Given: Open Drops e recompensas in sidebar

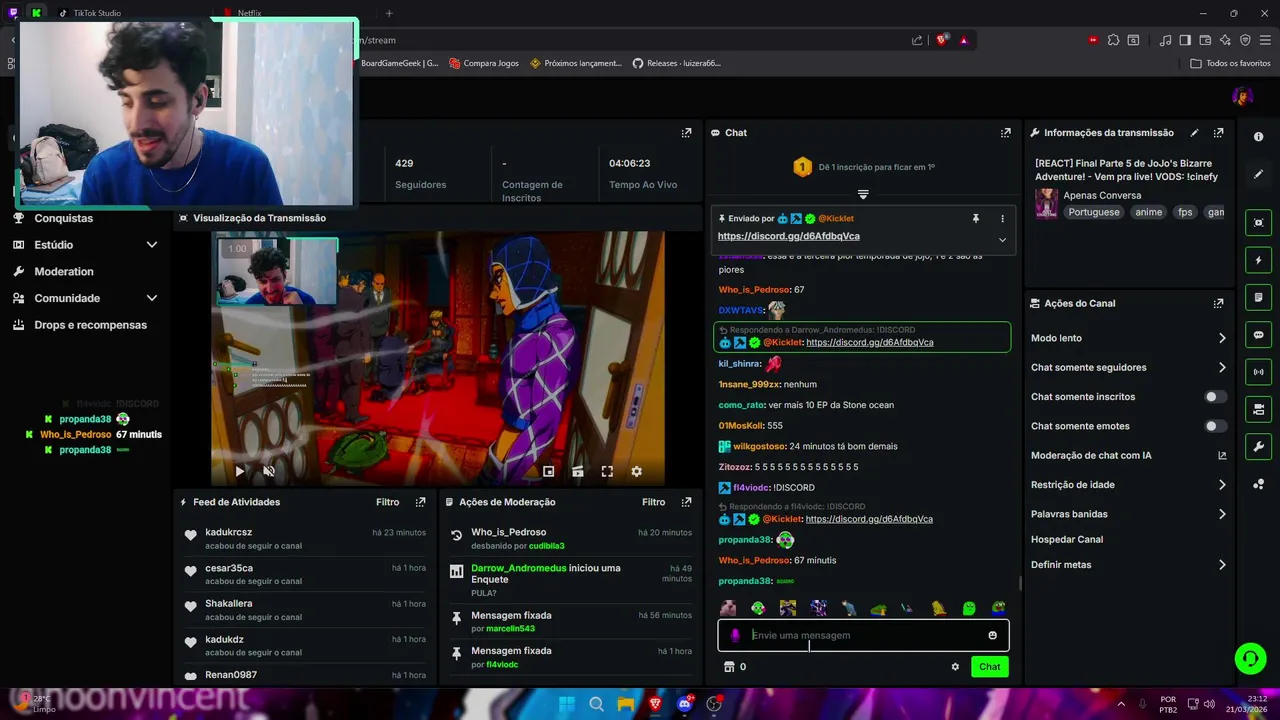Looking at the screenshot, I should pyautogui.click(x=90, y=325).
